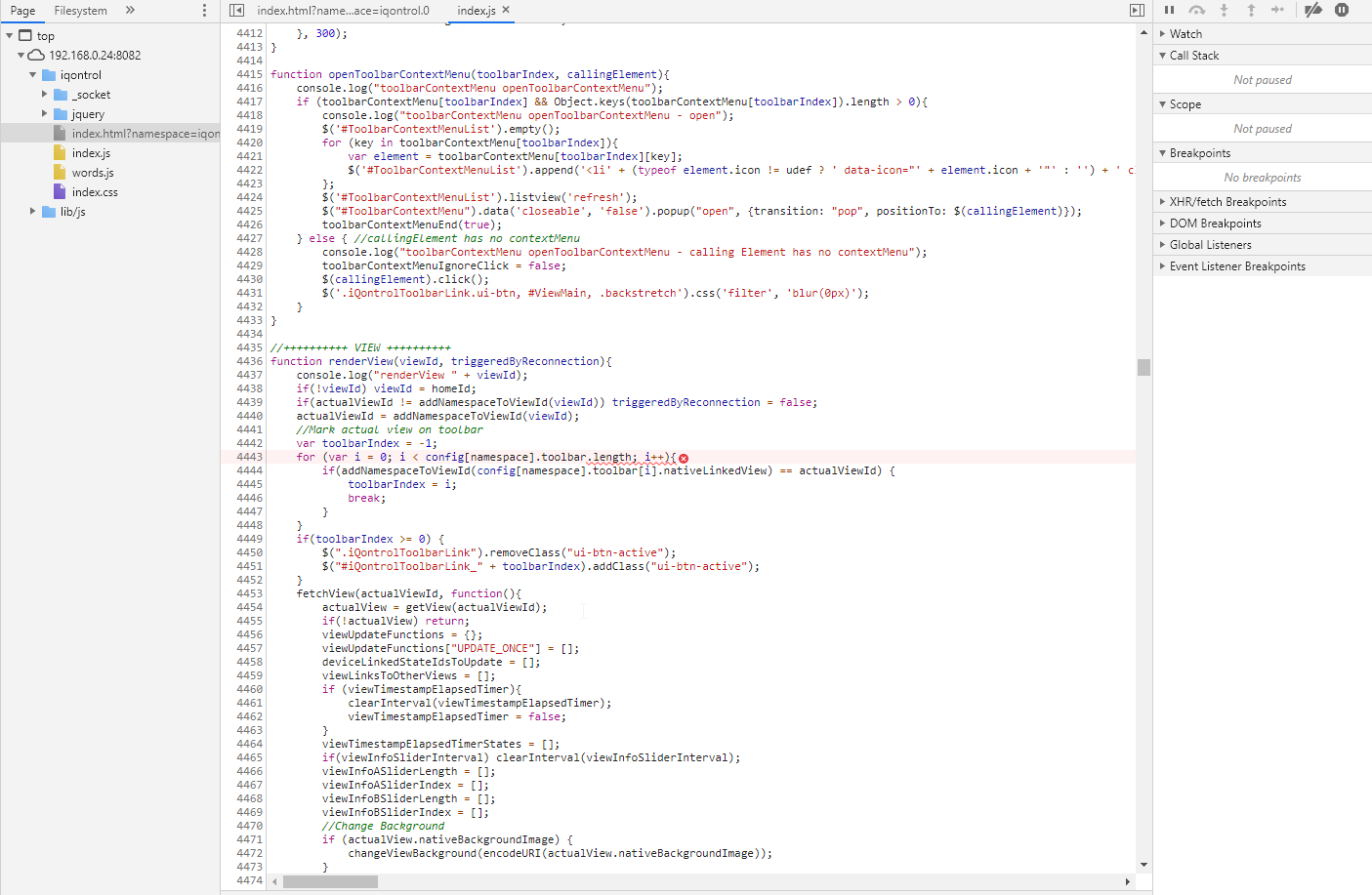Click the lib/js folder icon

49,211
